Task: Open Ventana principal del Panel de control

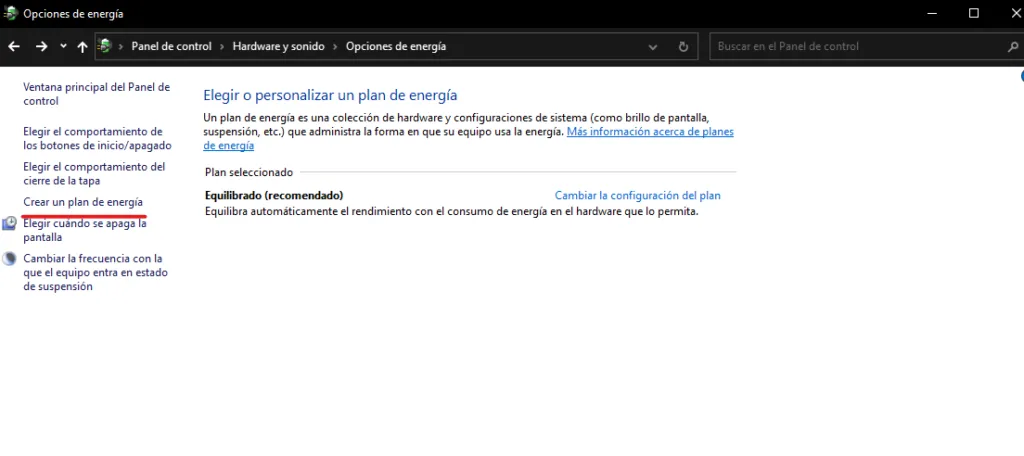Action: 97,94
